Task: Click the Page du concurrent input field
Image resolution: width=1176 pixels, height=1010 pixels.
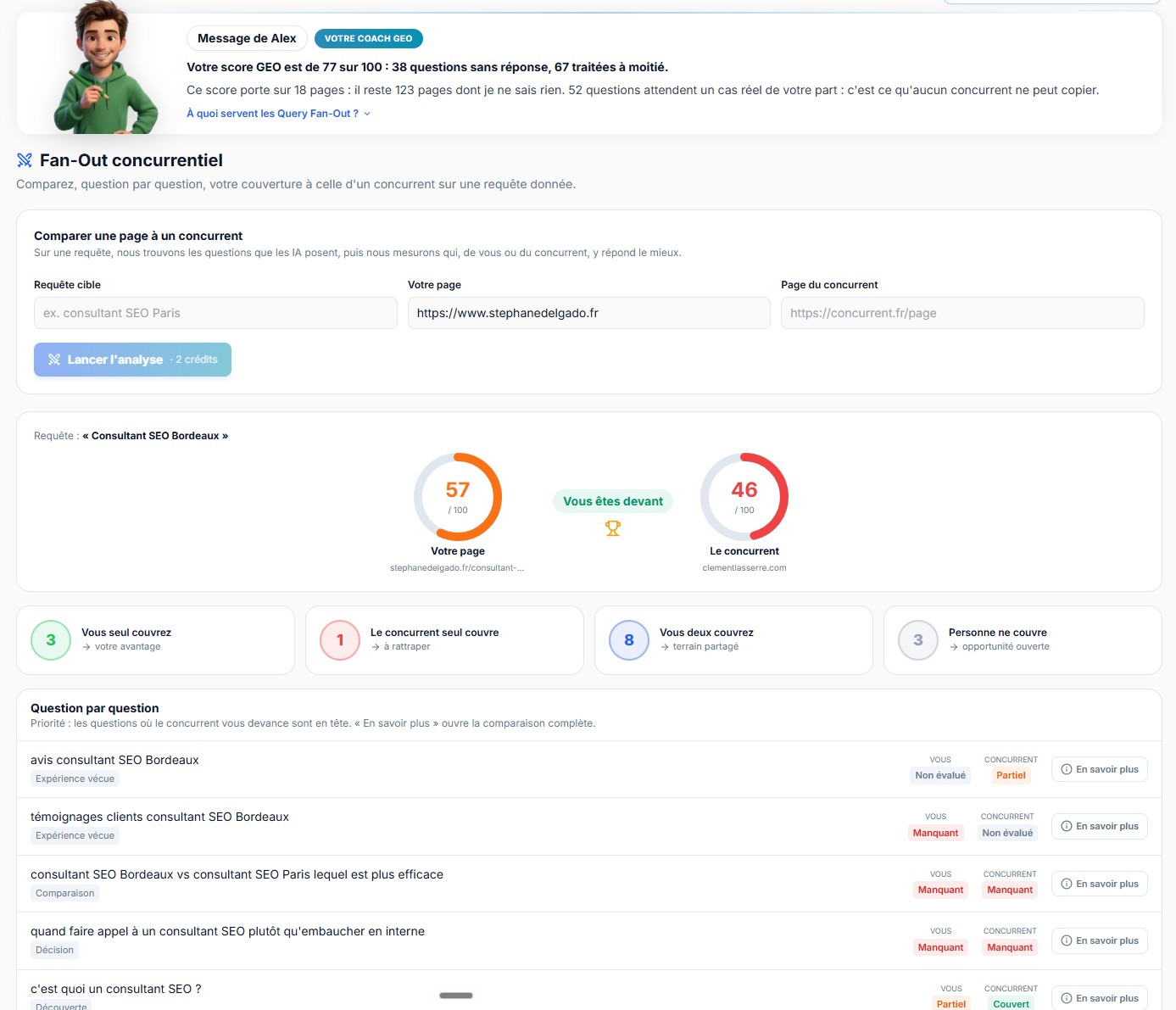Action: point(962,313)
